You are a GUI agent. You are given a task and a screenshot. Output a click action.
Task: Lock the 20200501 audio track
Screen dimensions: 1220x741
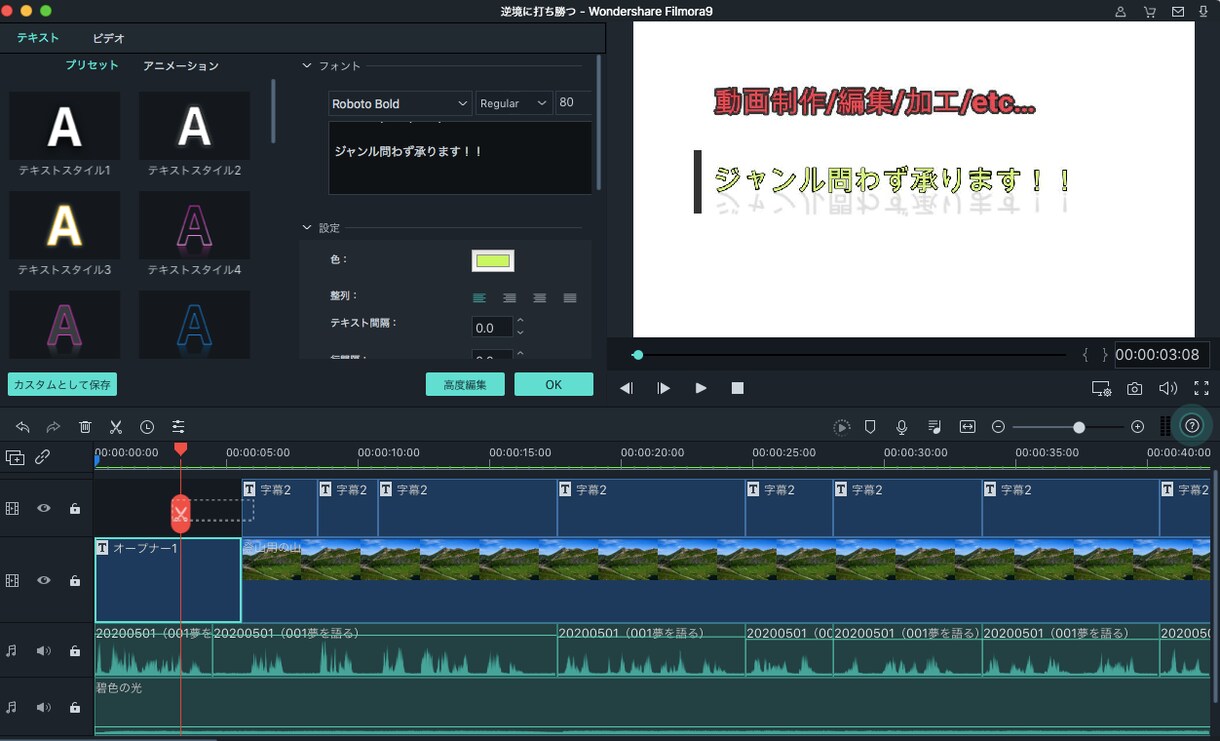tap(74, 651)
